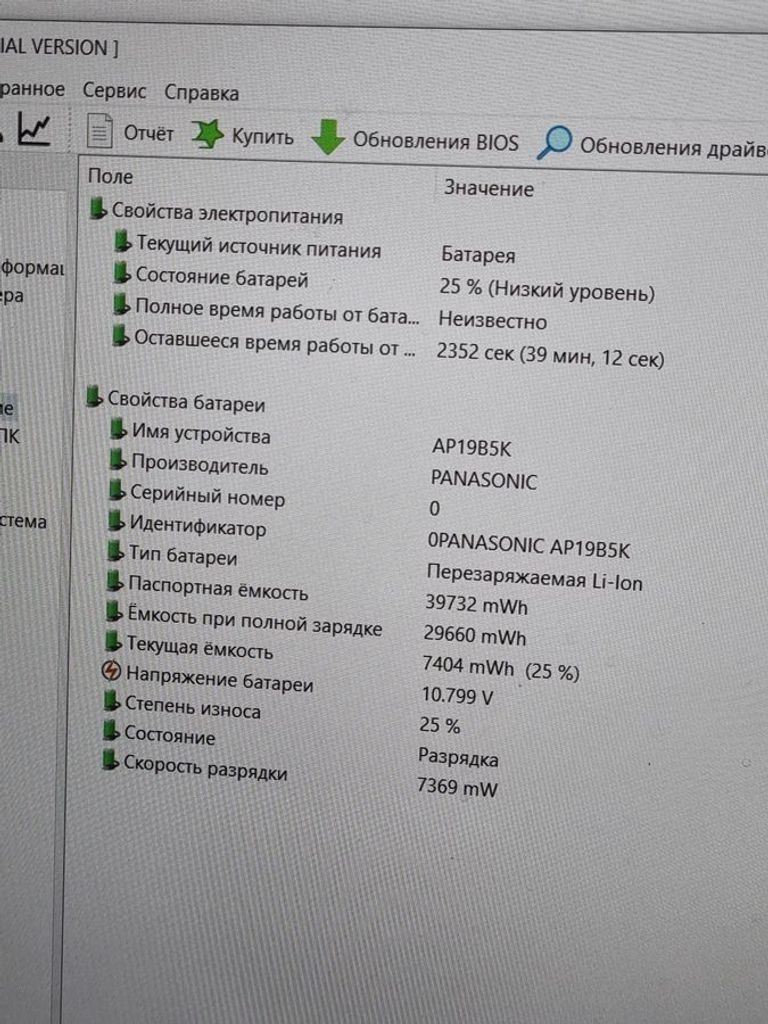Open Обновления драйверов

click(x=673, y=147)
